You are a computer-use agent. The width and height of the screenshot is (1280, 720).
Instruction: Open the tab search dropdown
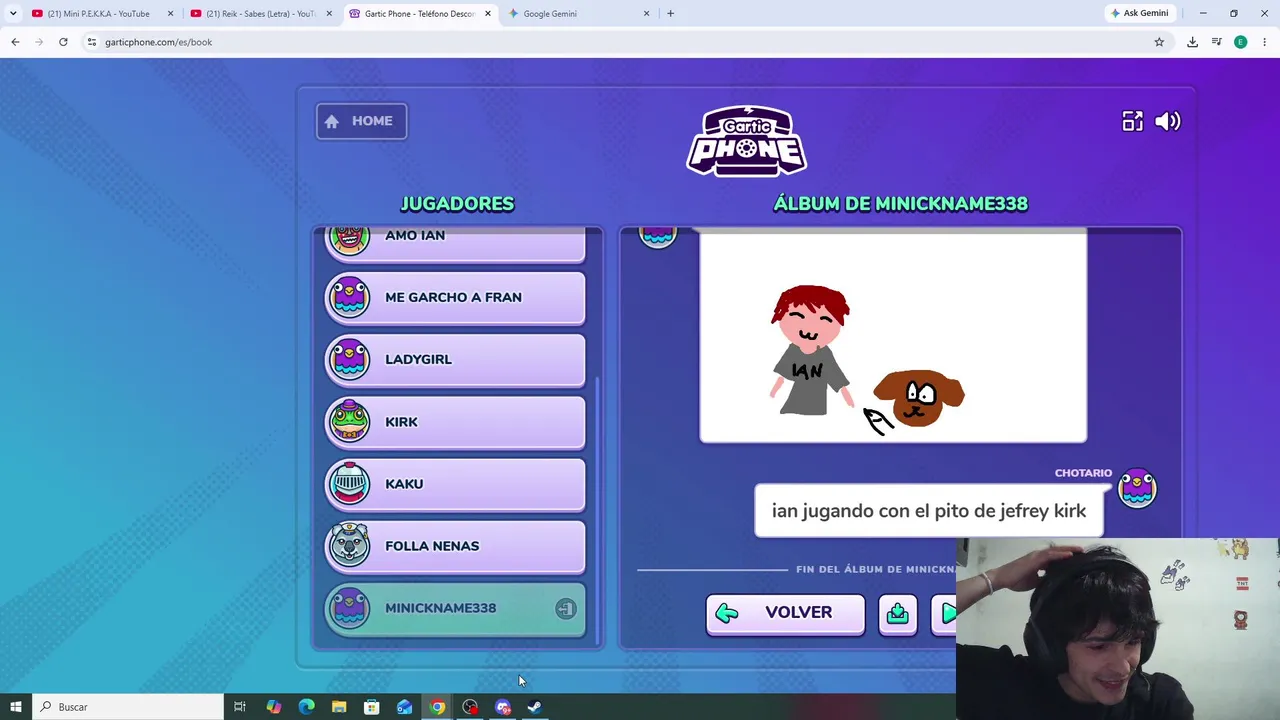[13, 14]
